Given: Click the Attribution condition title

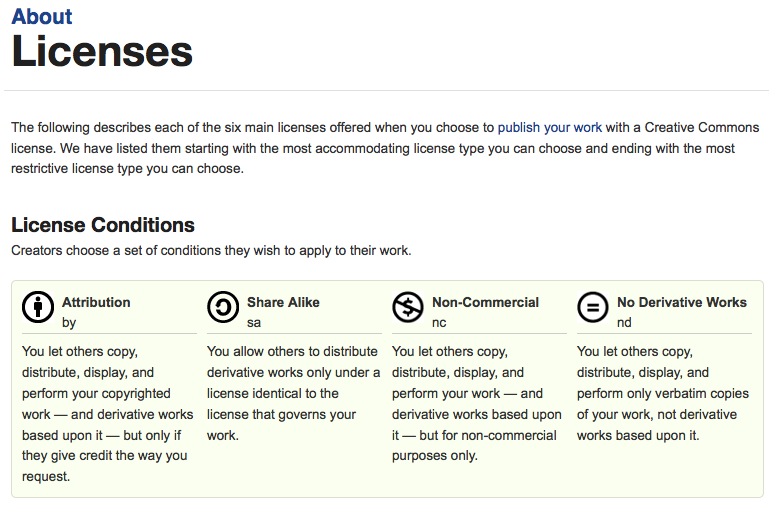Looking at the screenshot, I should tap(96, 302).
